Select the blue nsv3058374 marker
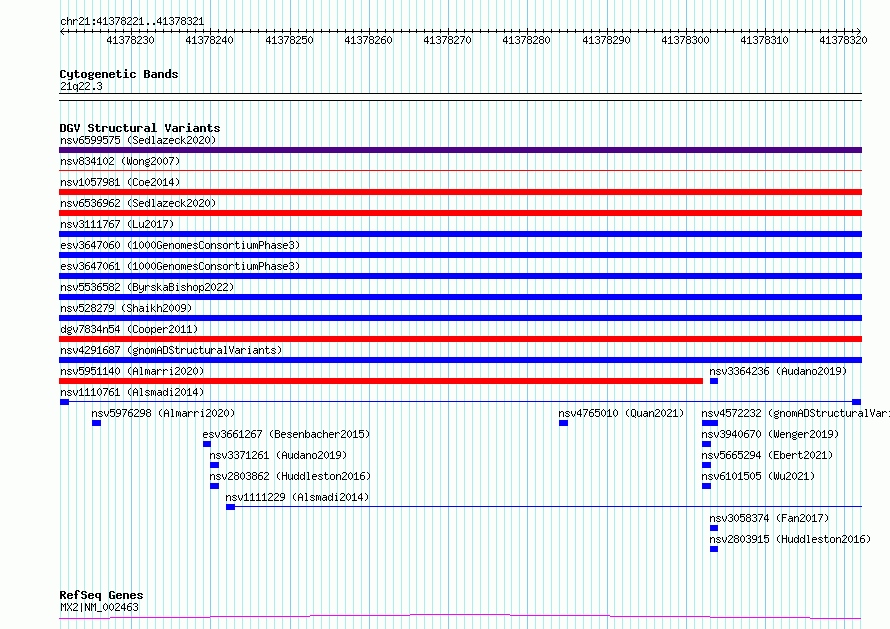This screenshot has width=890, height=629. click(x=714, y=528)
